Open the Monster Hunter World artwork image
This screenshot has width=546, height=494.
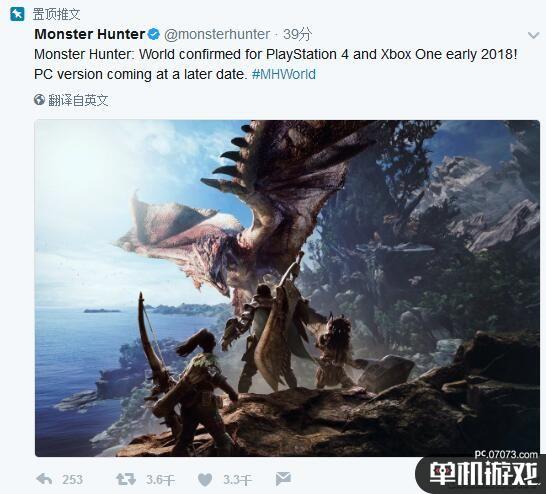tap(287, 288)
